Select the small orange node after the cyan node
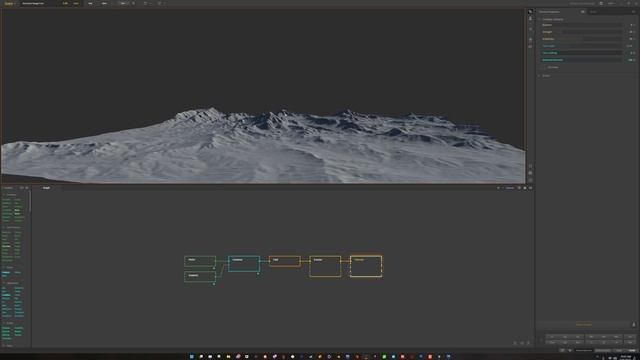640x360 pixels. 285,261
